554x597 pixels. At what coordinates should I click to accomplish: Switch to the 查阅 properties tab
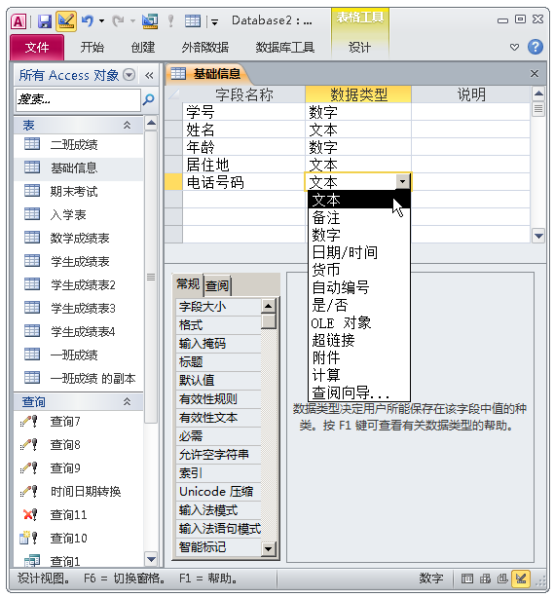[217, 286]
